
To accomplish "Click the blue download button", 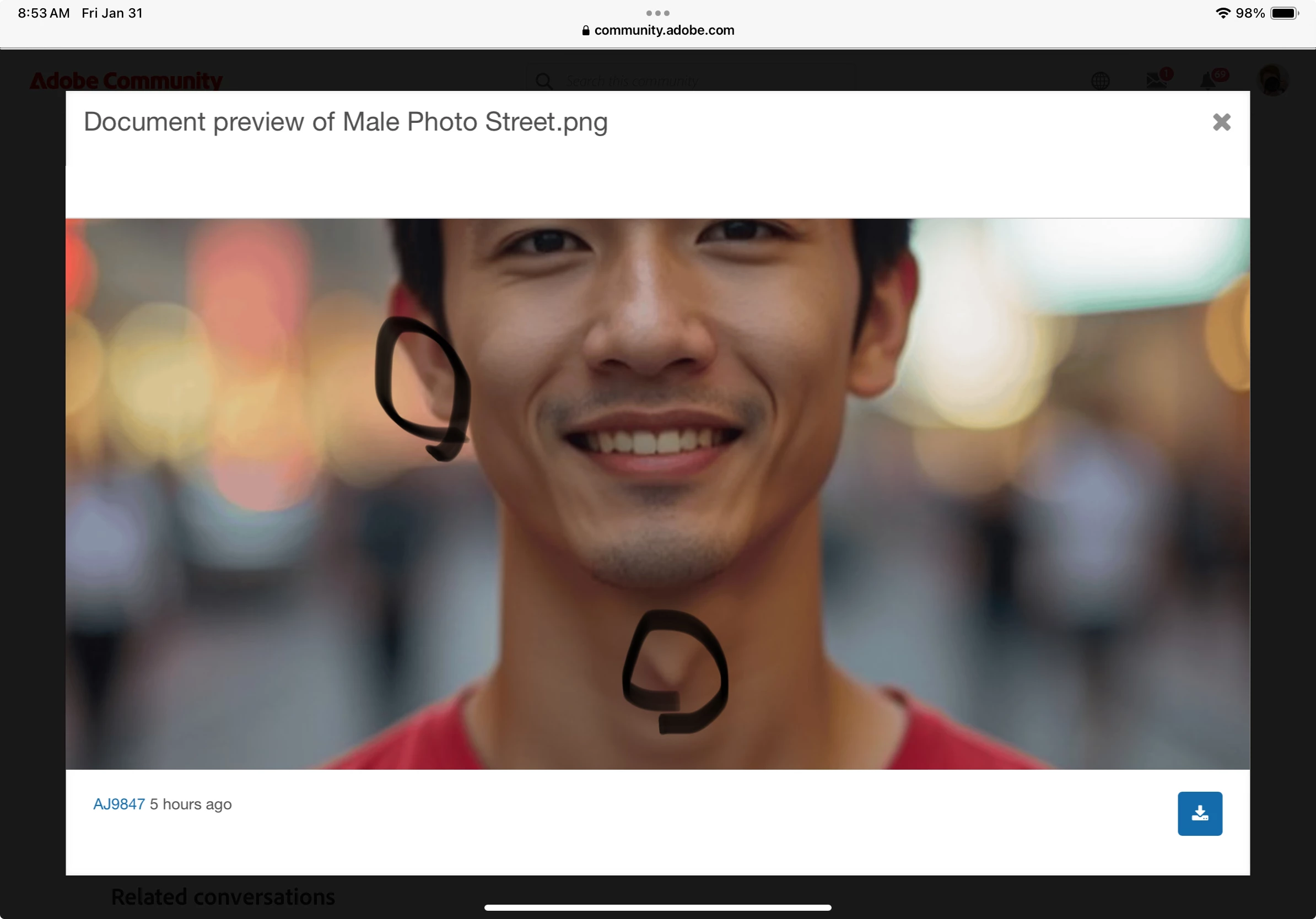I will pos(1200,813).
